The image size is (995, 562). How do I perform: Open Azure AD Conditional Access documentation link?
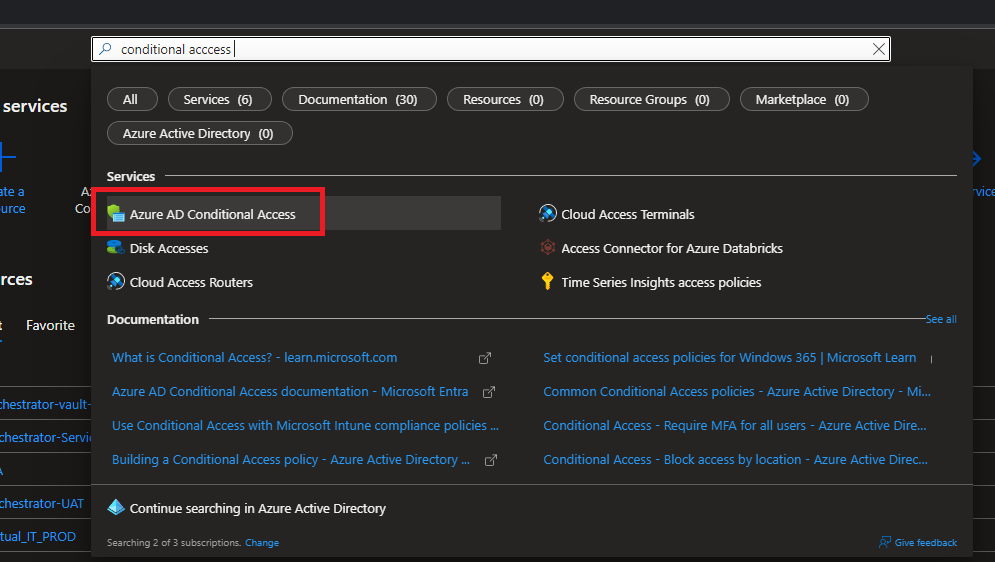click(290, 392)
